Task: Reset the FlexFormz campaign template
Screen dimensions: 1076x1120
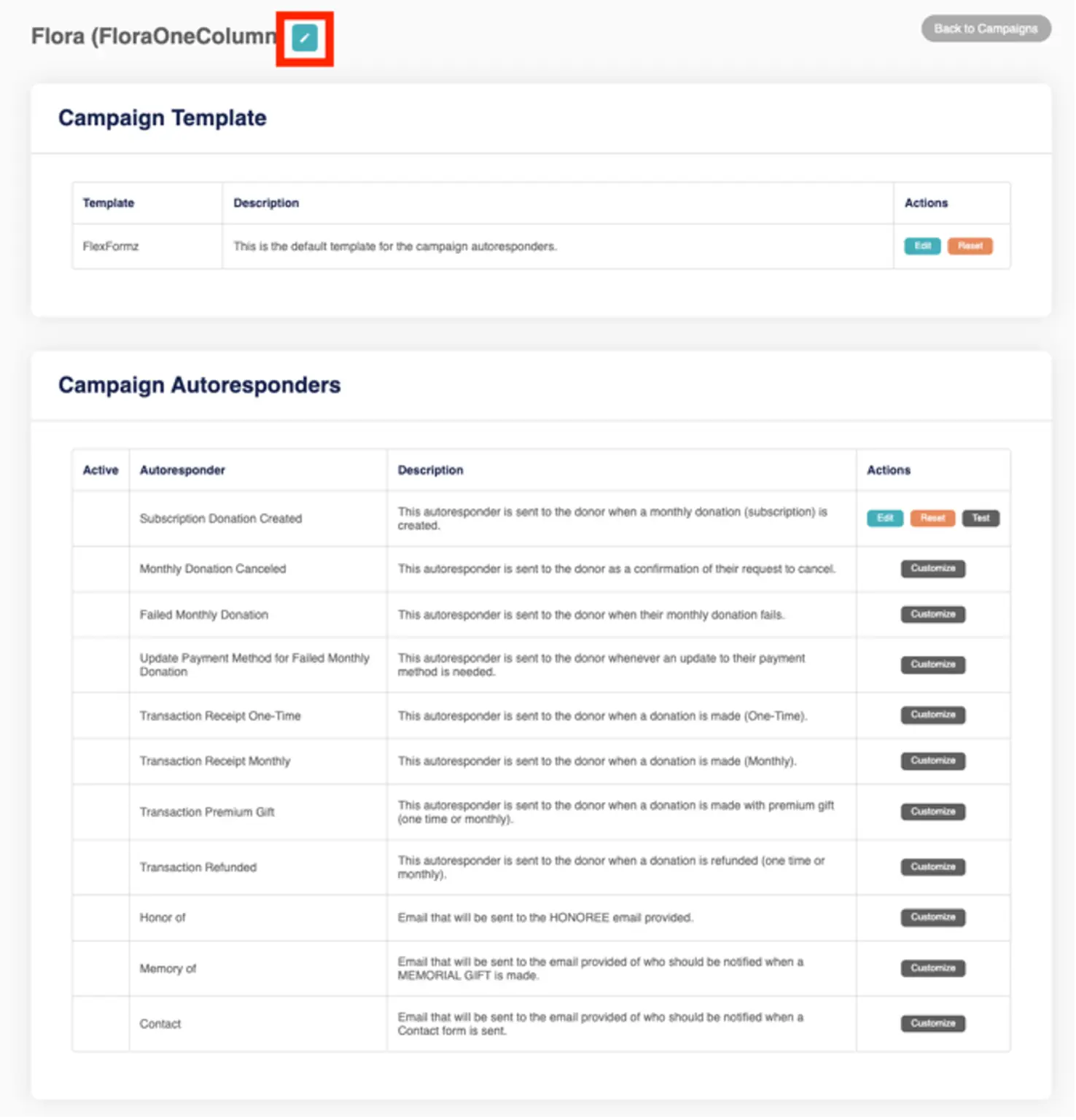Action: [970, 246]
